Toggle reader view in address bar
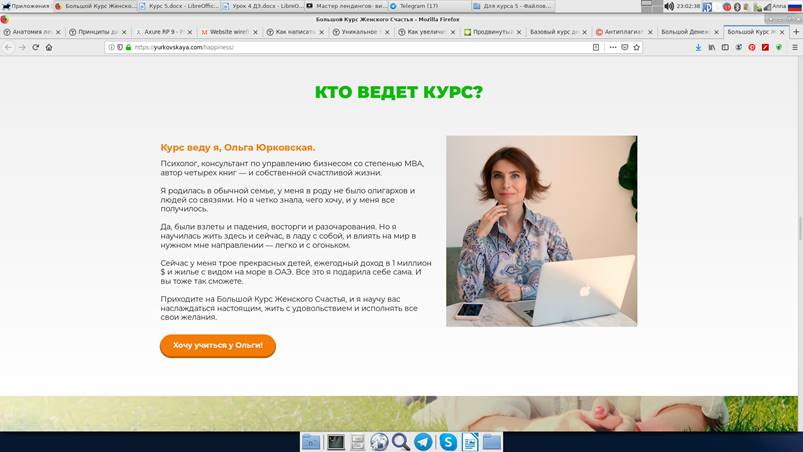The height and width of the screenshot is (452, 803). point(597,47)
